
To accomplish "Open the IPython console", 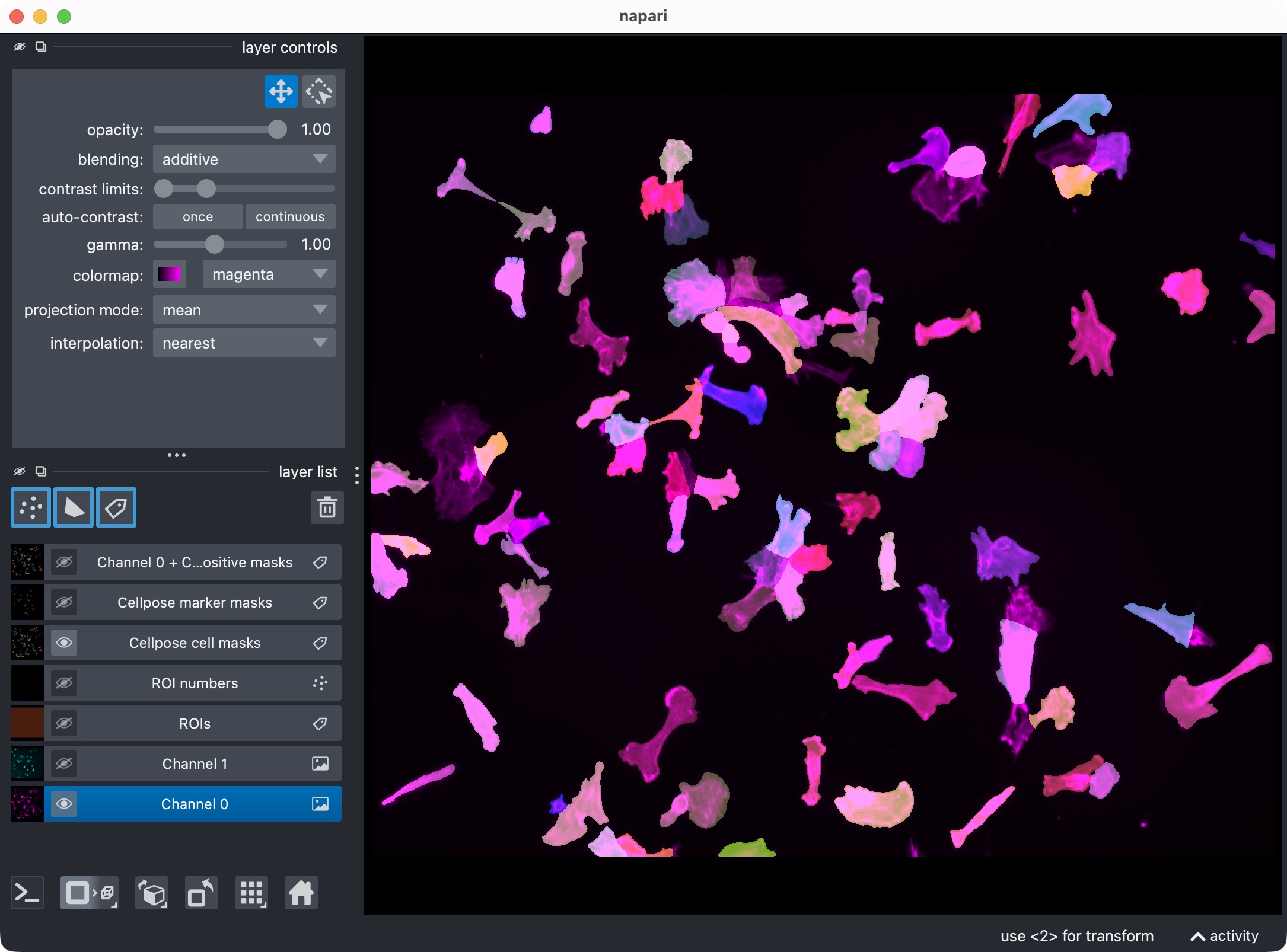I will (27, 893).
